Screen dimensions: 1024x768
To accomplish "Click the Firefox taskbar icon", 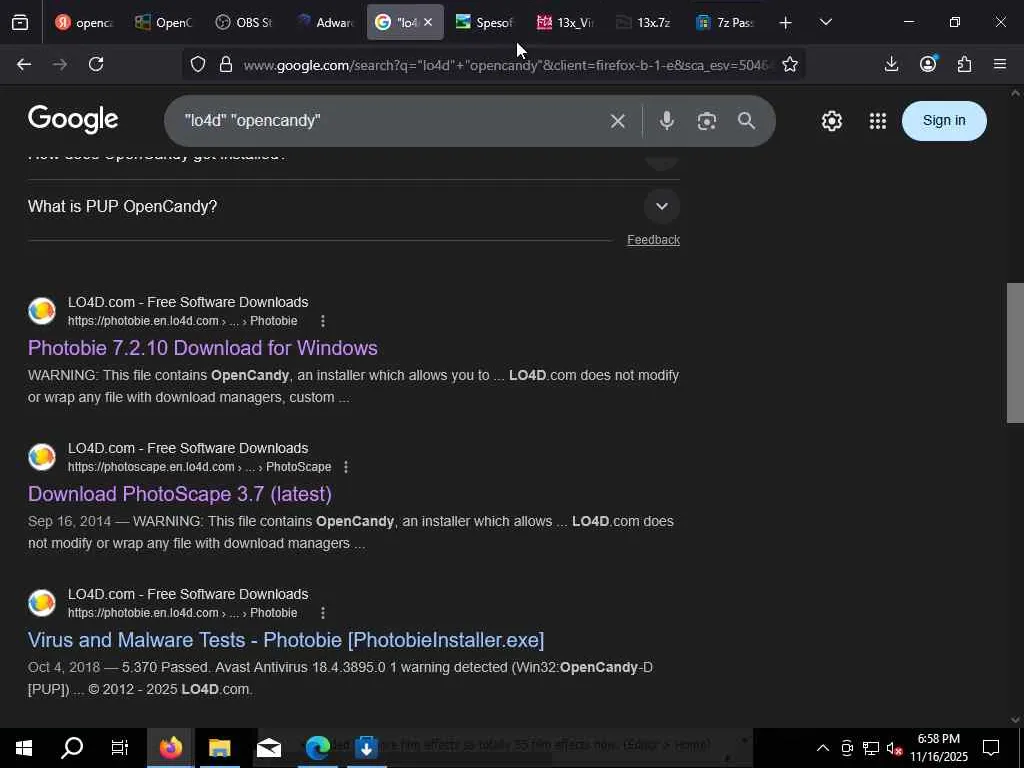I will (170, 748).
